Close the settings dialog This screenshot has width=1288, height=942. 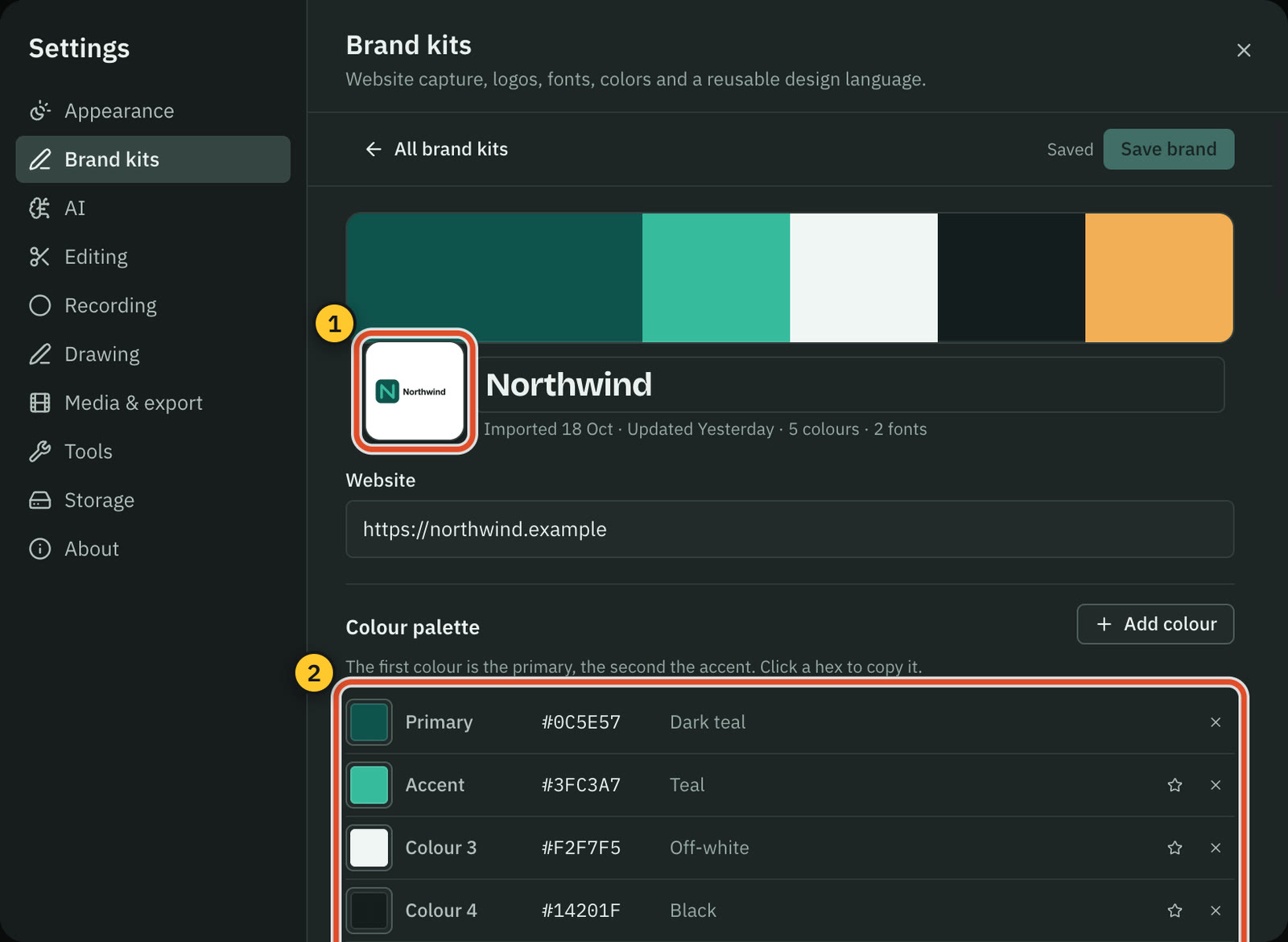[x=1244, y=50]
